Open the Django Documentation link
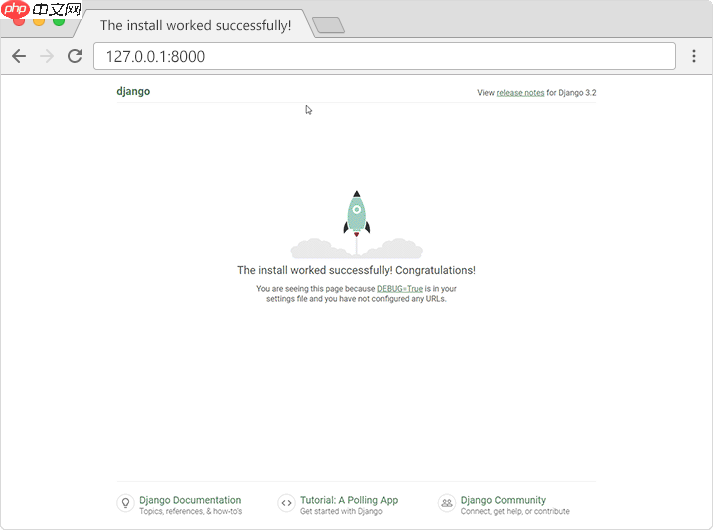 [x=190, y=500]
